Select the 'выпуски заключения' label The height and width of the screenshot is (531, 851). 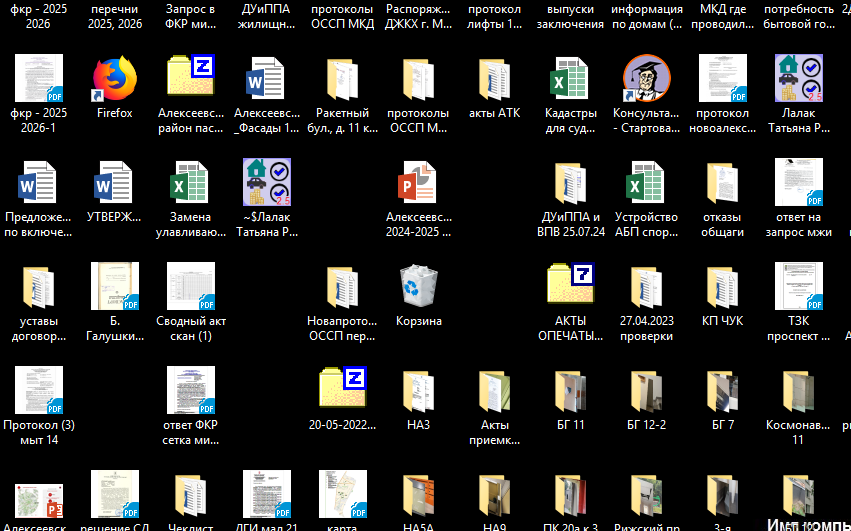point(570,16)
